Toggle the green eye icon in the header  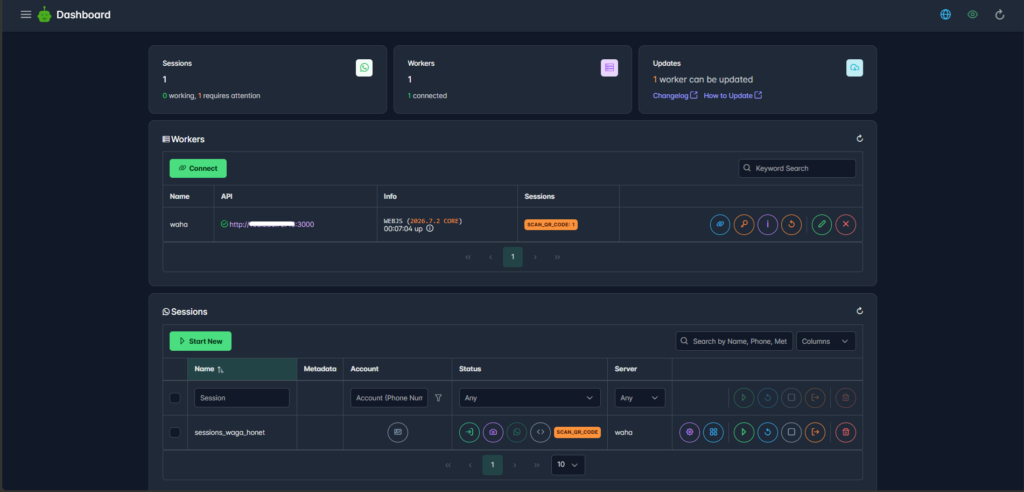pos(972,14)
